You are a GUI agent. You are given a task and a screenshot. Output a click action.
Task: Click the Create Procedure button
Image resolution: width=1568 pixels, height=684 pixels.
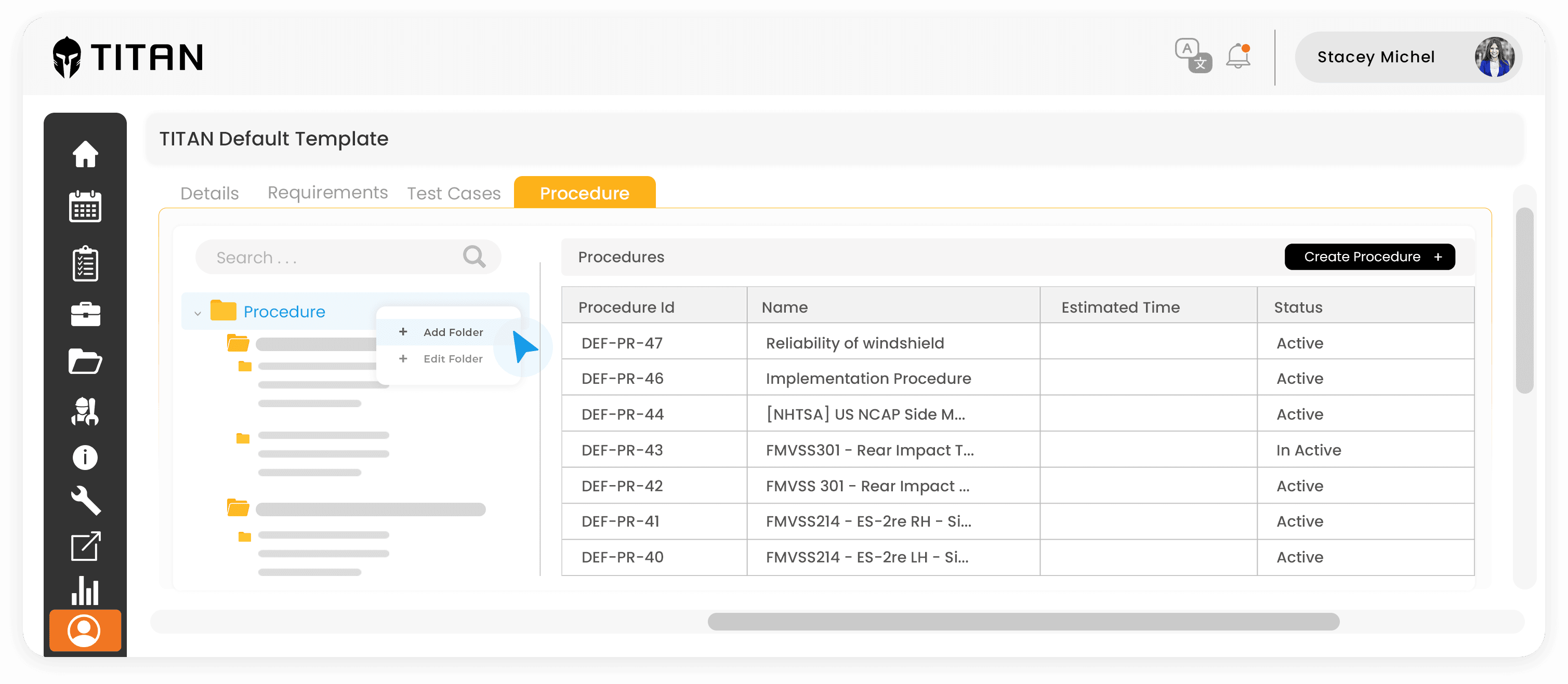click(1369, 257)
